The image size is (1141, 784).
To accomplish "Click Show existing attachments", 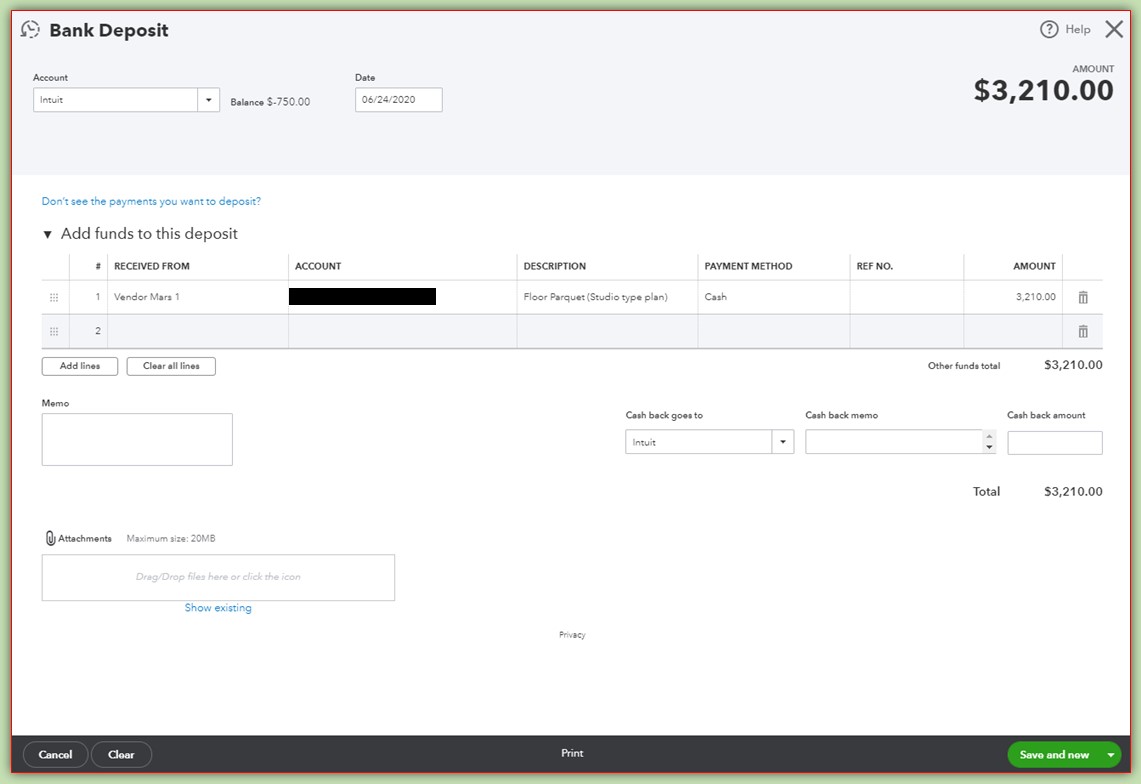I will pyautogui.click(x=218, y=607).
